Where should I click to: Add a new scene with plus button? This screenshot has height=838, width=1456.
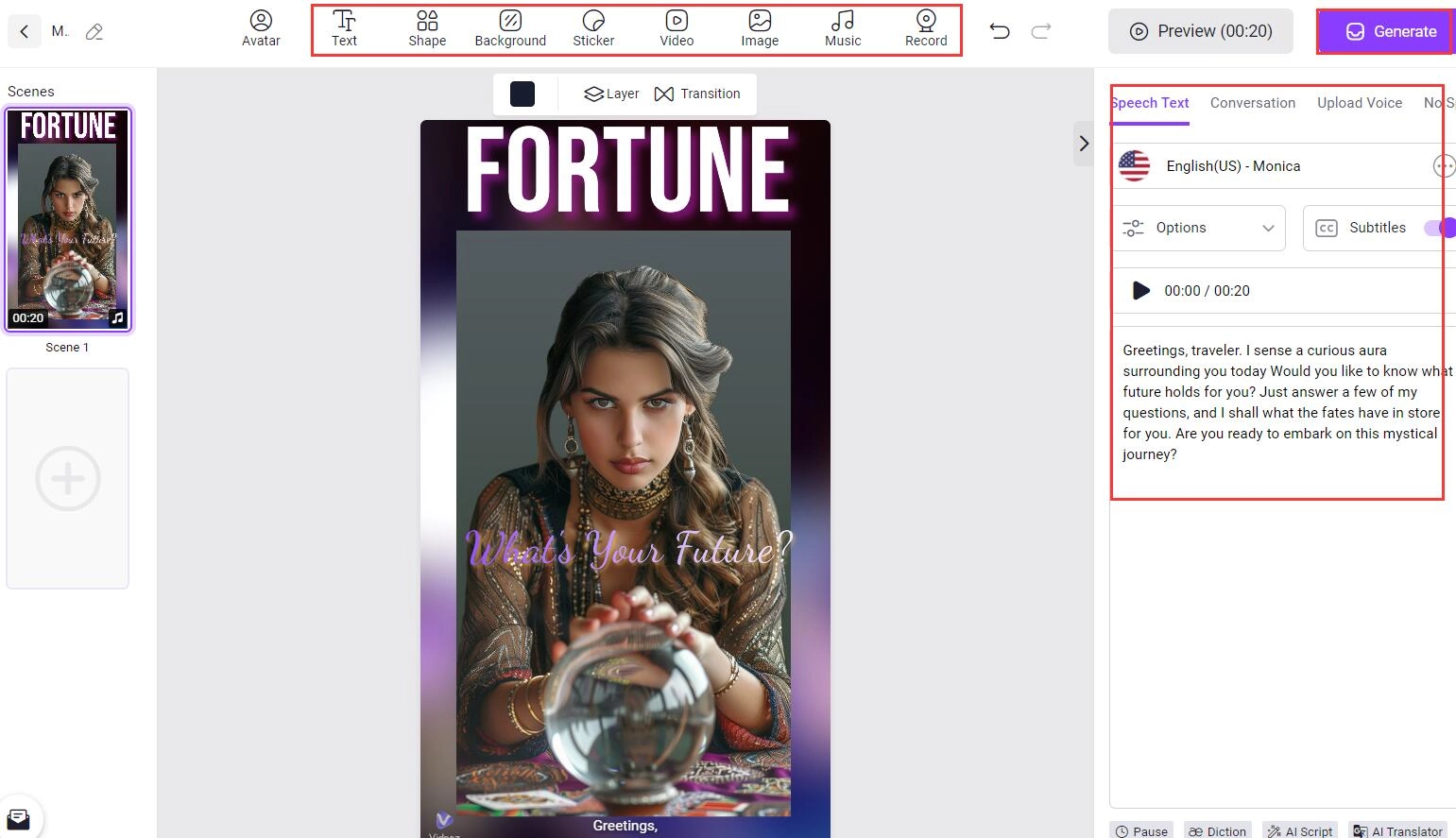[68, 479]
